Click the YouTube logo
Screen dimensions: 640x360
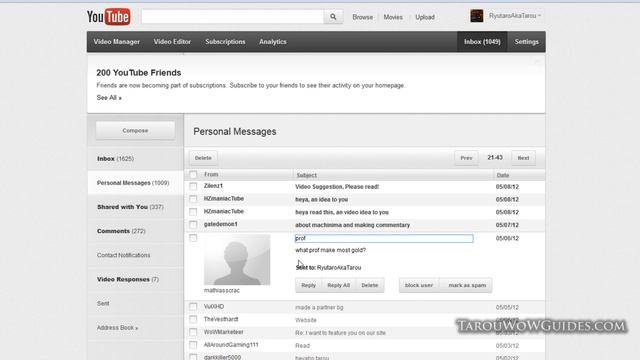point(109,17)
